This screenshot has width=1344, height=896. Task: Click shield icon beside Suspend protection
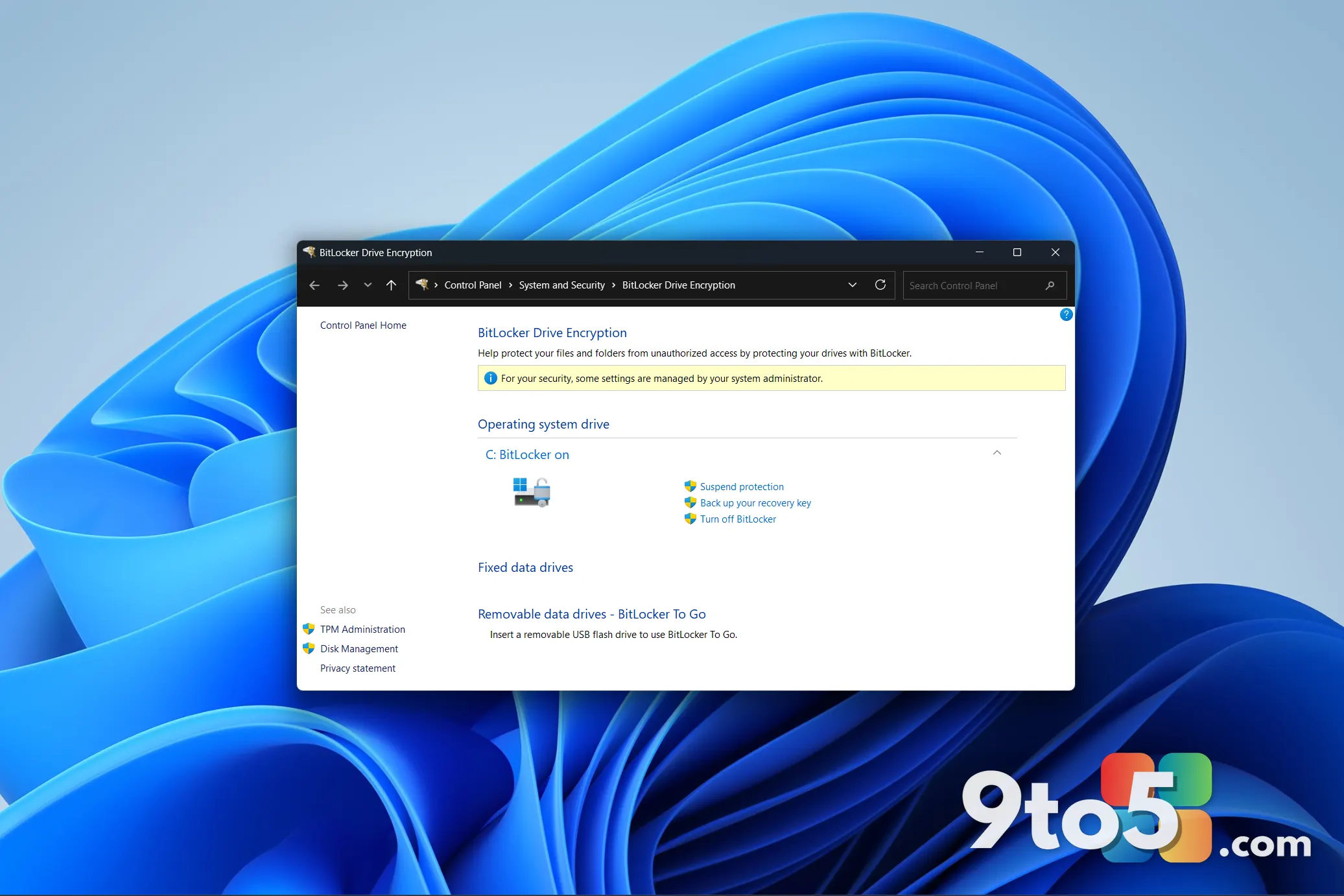tap(690, 486)
